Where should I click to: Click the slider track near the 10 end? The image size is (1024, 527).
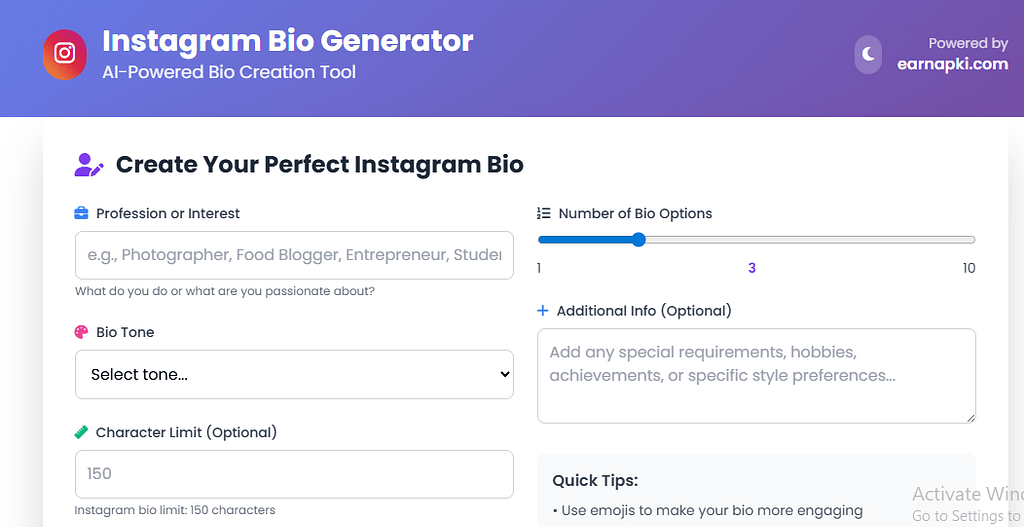pos(960,239)
